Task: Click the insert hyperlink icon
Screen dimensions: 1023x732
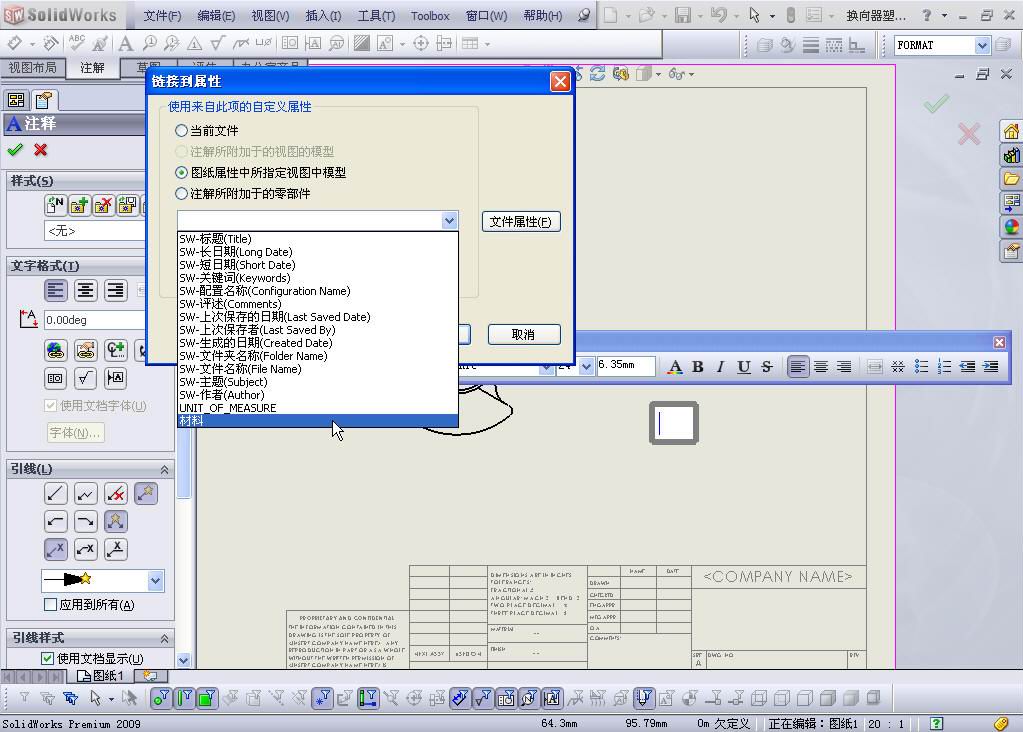Action: click(55, 350)
